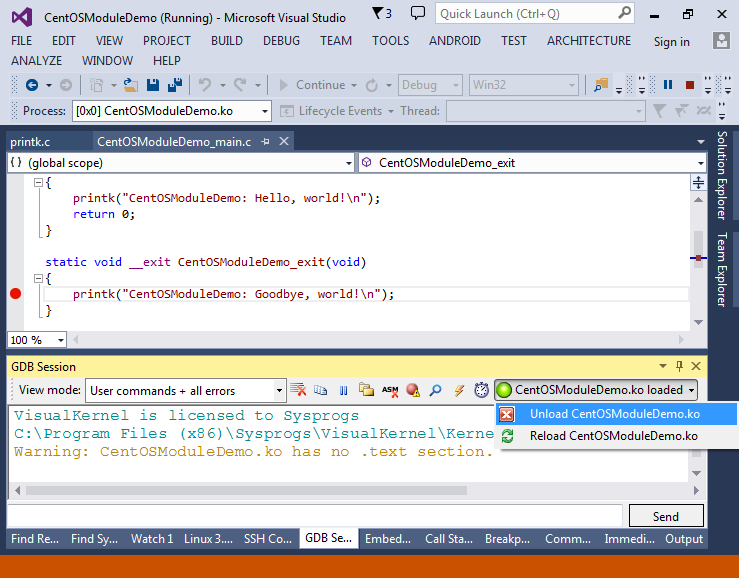Open the Solution Explorer side tab
739x578 pixels.
(x=722, y=175)
